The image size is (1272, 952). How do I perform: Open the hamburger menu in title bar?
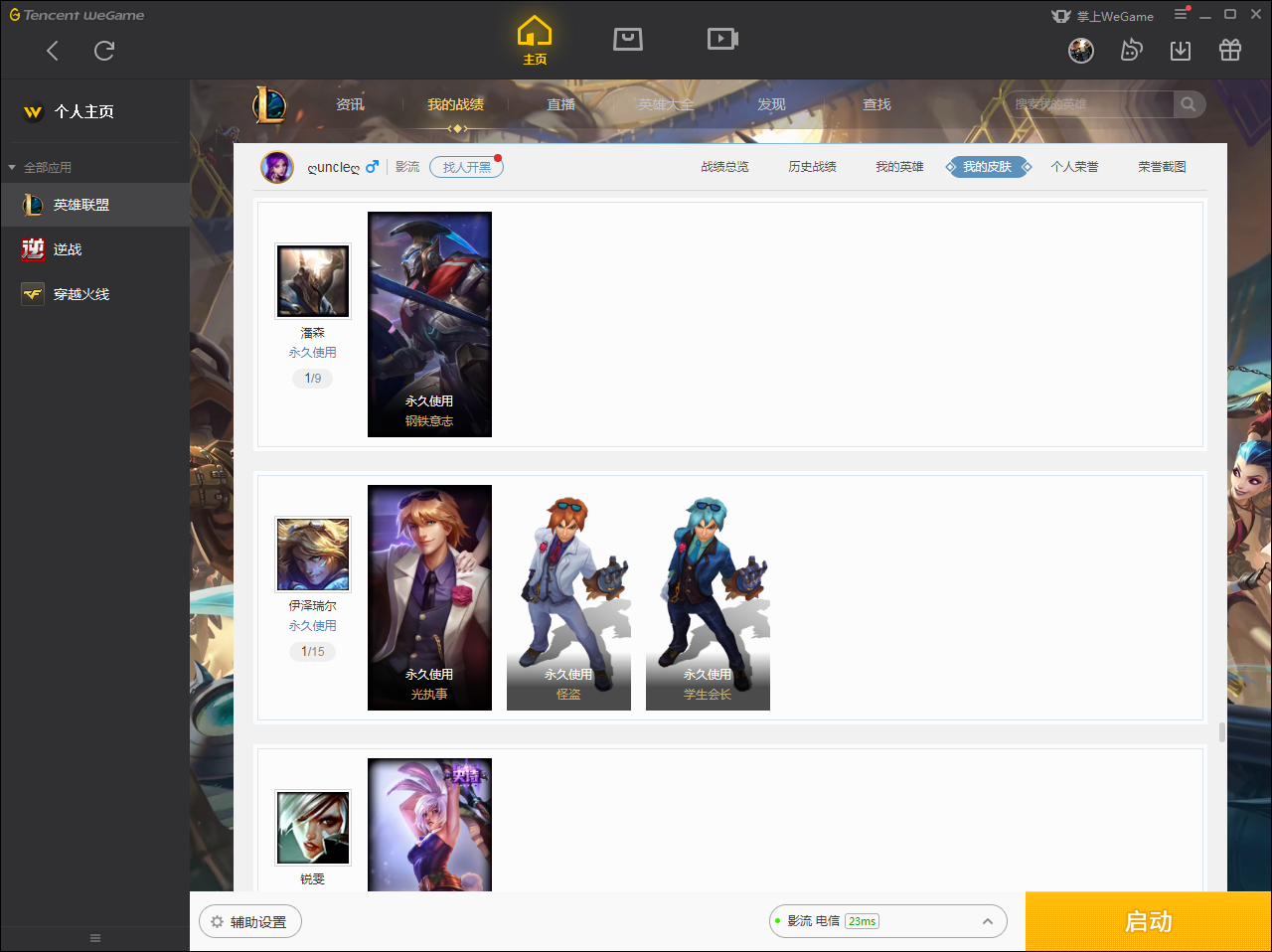click(x=1181, y=14)
